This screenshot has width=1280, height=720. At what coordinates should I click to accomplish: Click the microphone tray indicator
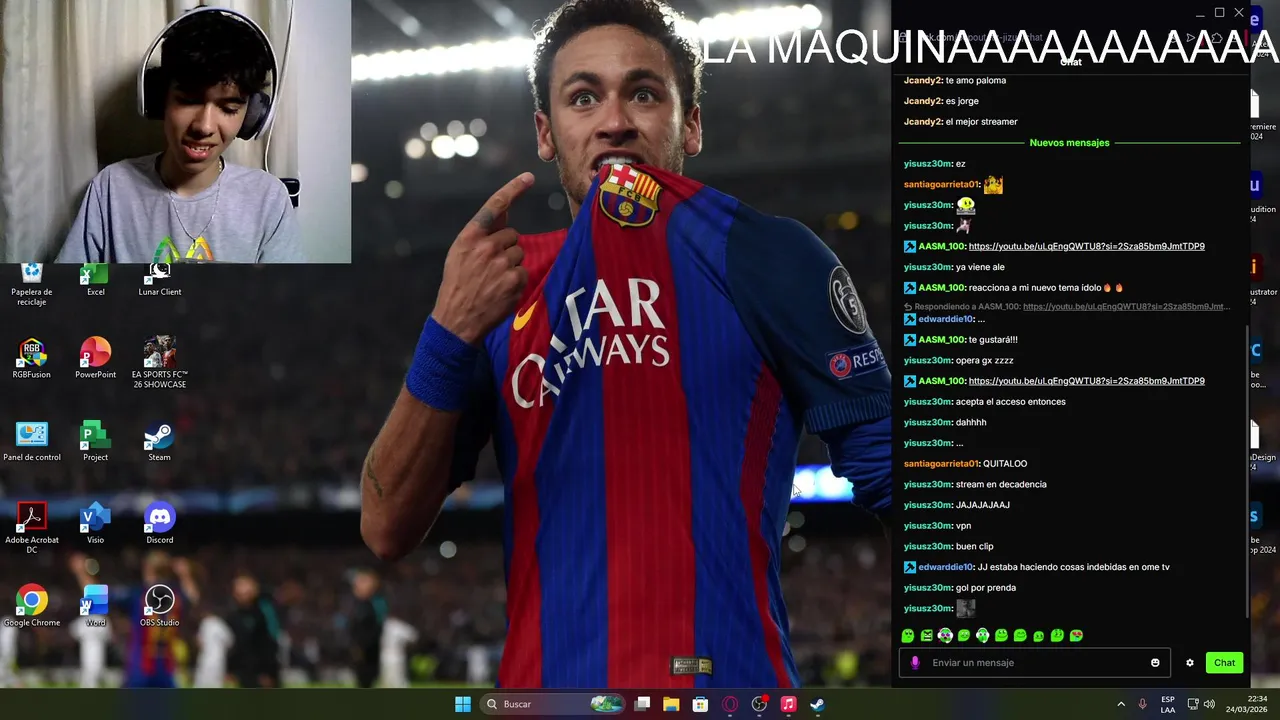pyautogui.click(x=1142, y=704)
